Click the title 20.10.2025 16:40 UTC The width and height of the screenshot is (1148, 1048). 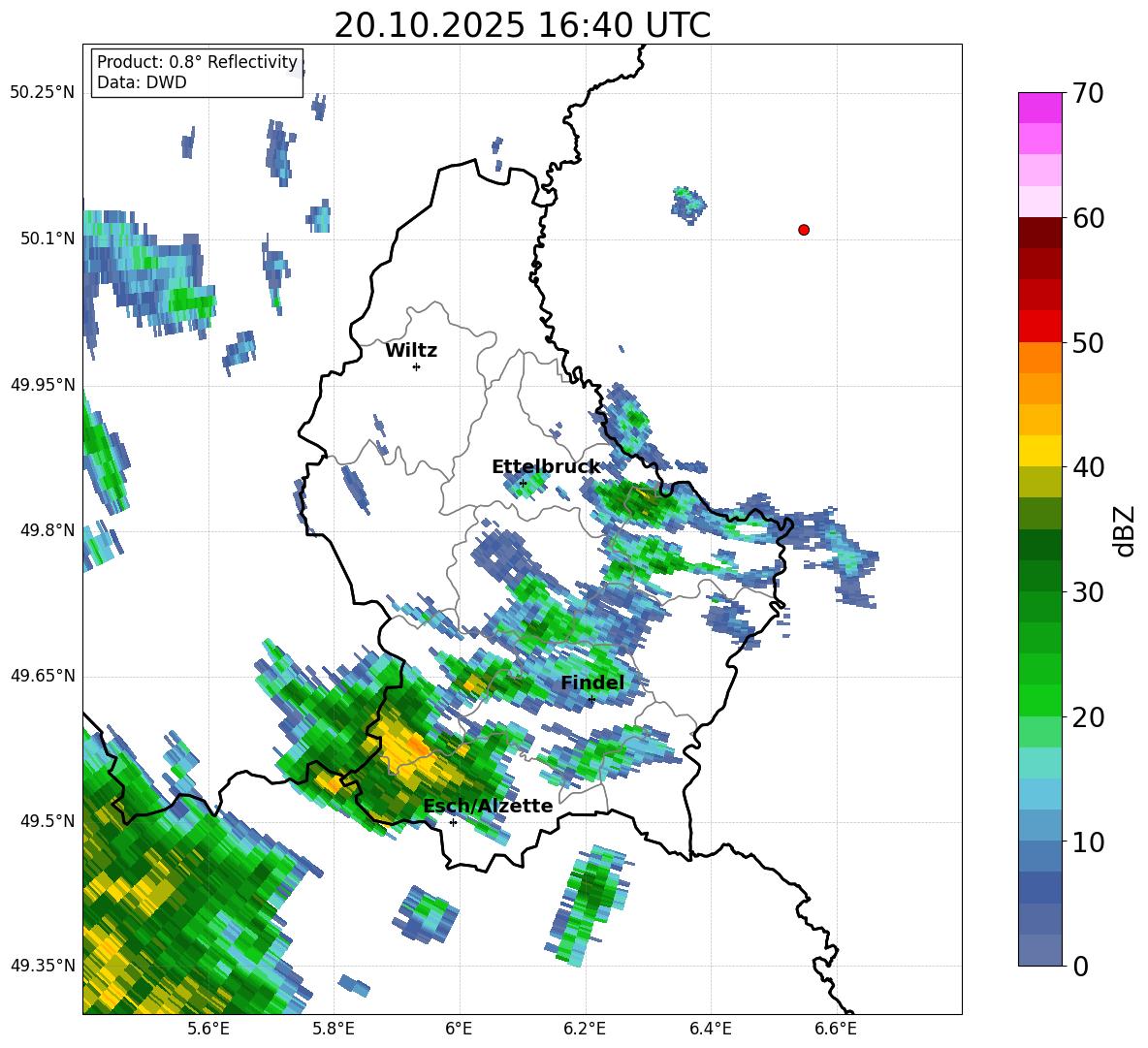(x=522, y=25)
